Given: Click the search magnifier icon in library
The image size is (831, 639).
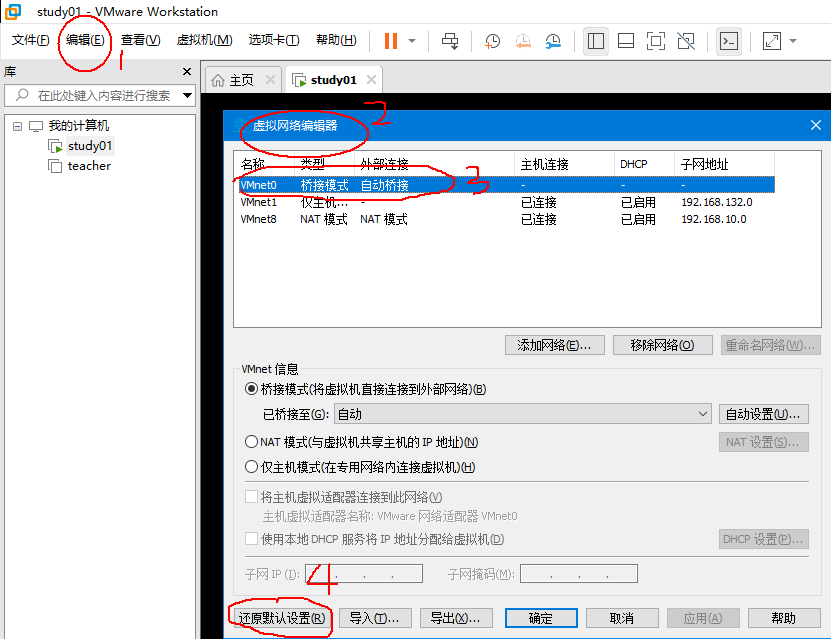Looking at the screenshot, I should click(x=22, y=95).
